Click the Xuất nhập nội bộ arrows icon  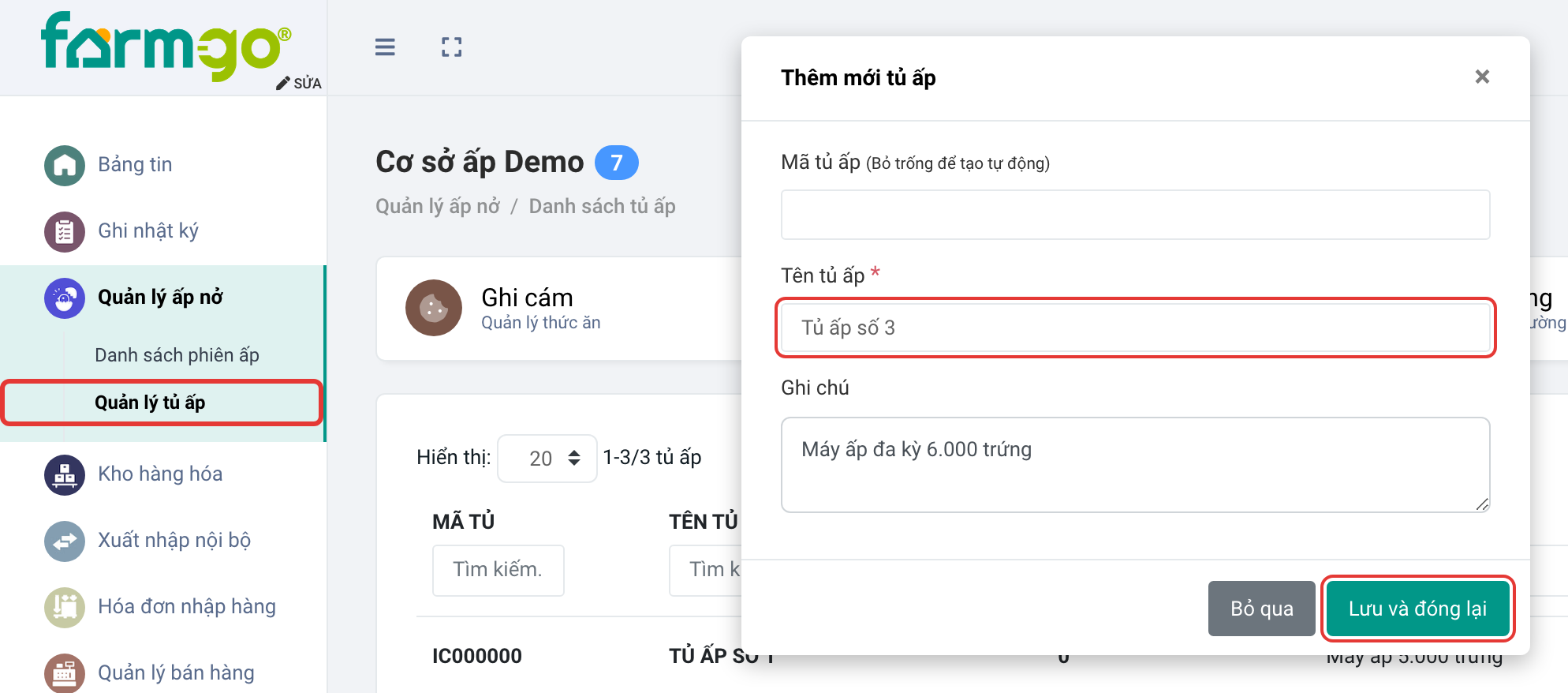pos(65,541)
